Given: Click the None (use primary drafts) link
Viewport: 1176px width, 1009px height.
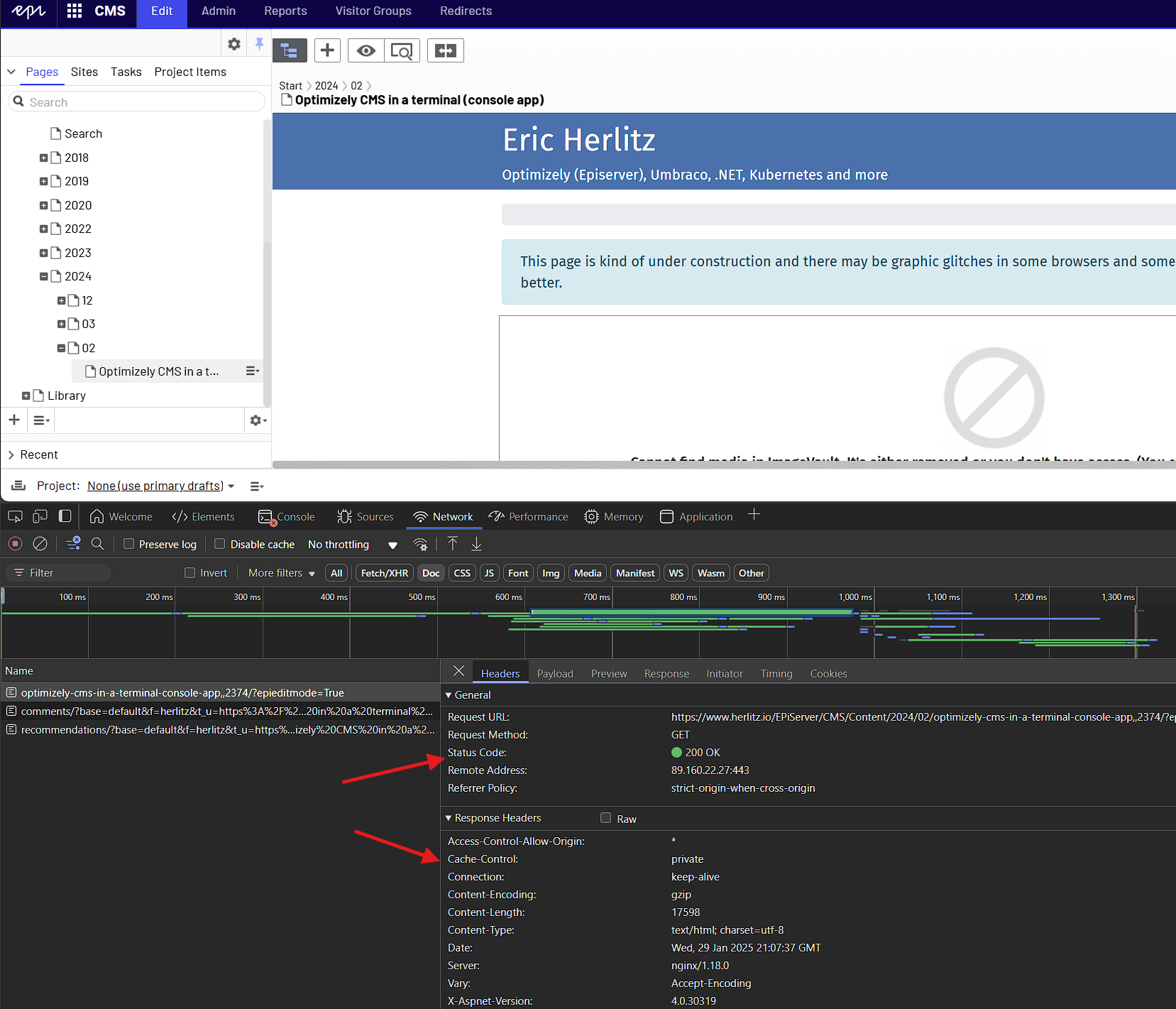Looking at the screenshot, I should point(155,486).
